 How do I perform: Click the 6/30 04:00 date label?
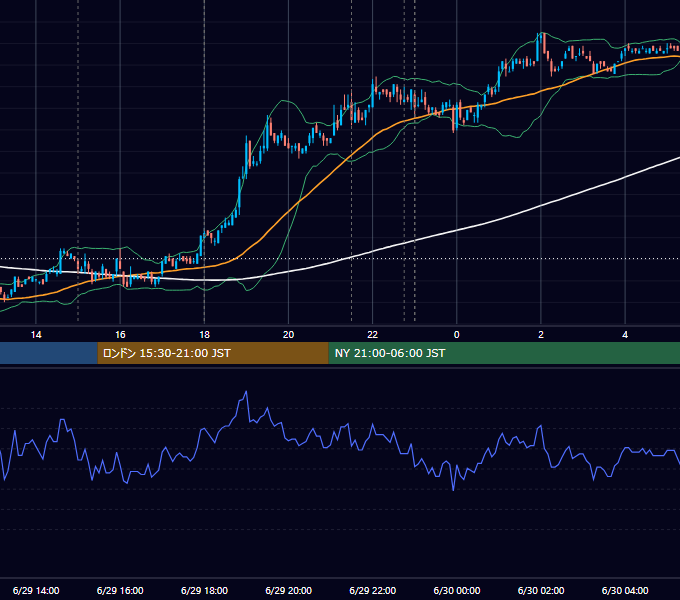[x=625, y=590]
